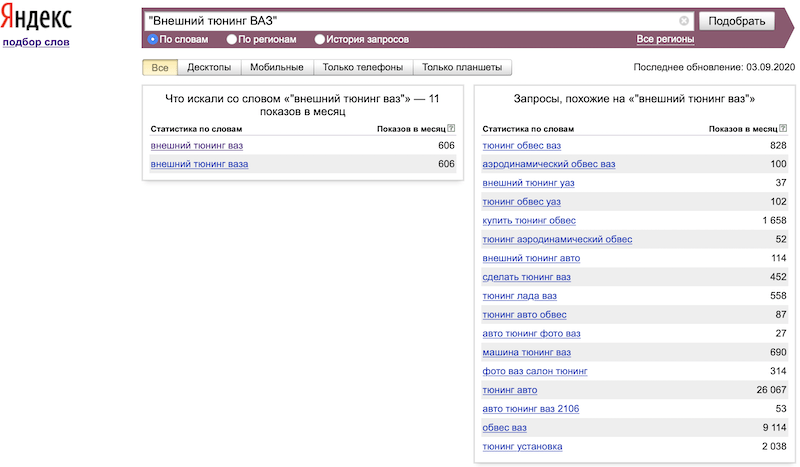Open the 'тюнинг обвес уаз' link
The image size is (800, 467).
(522, 202)
